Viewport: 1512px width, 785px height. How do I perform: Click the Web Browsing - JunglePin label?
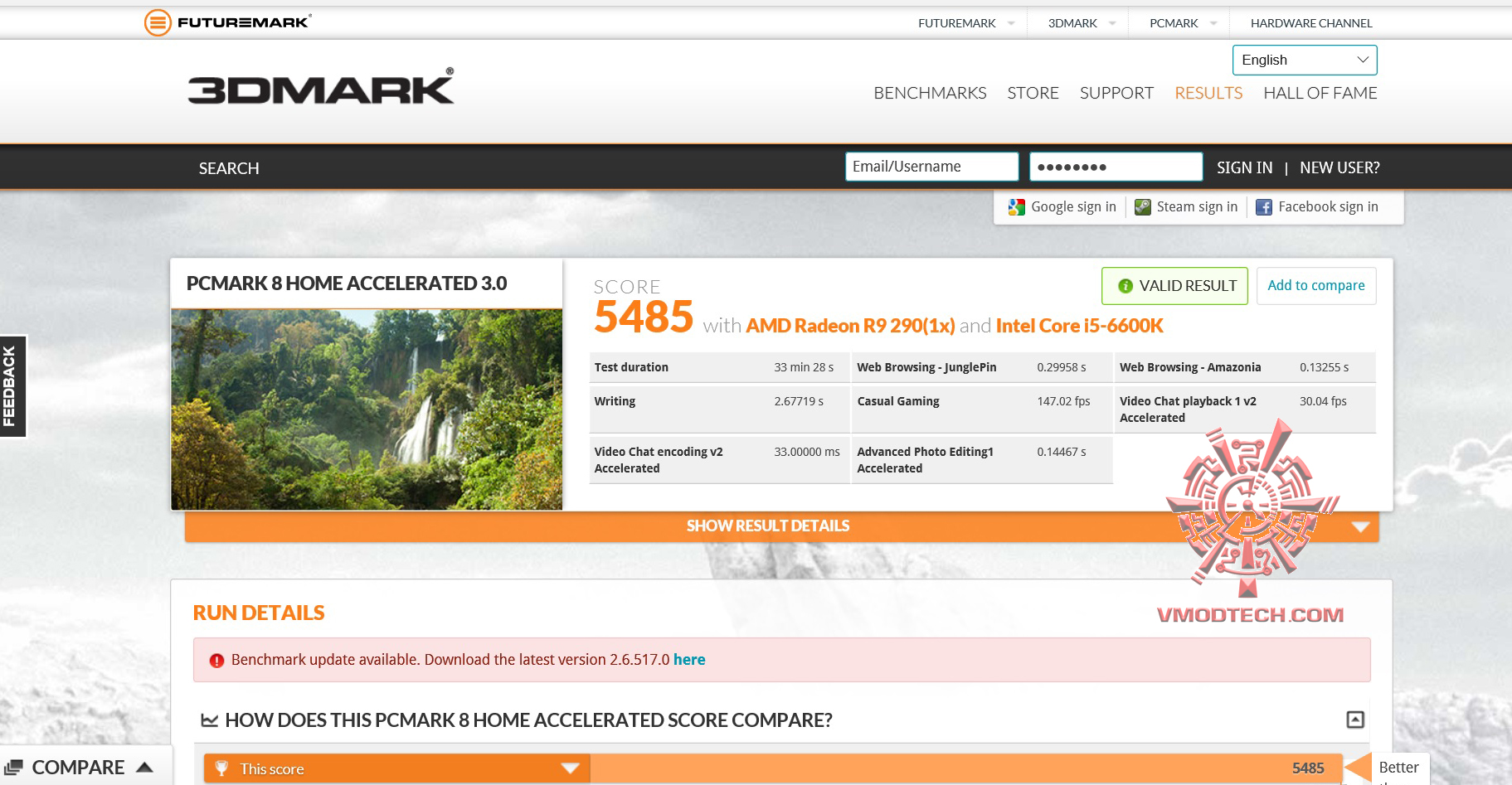click(926, 367)
